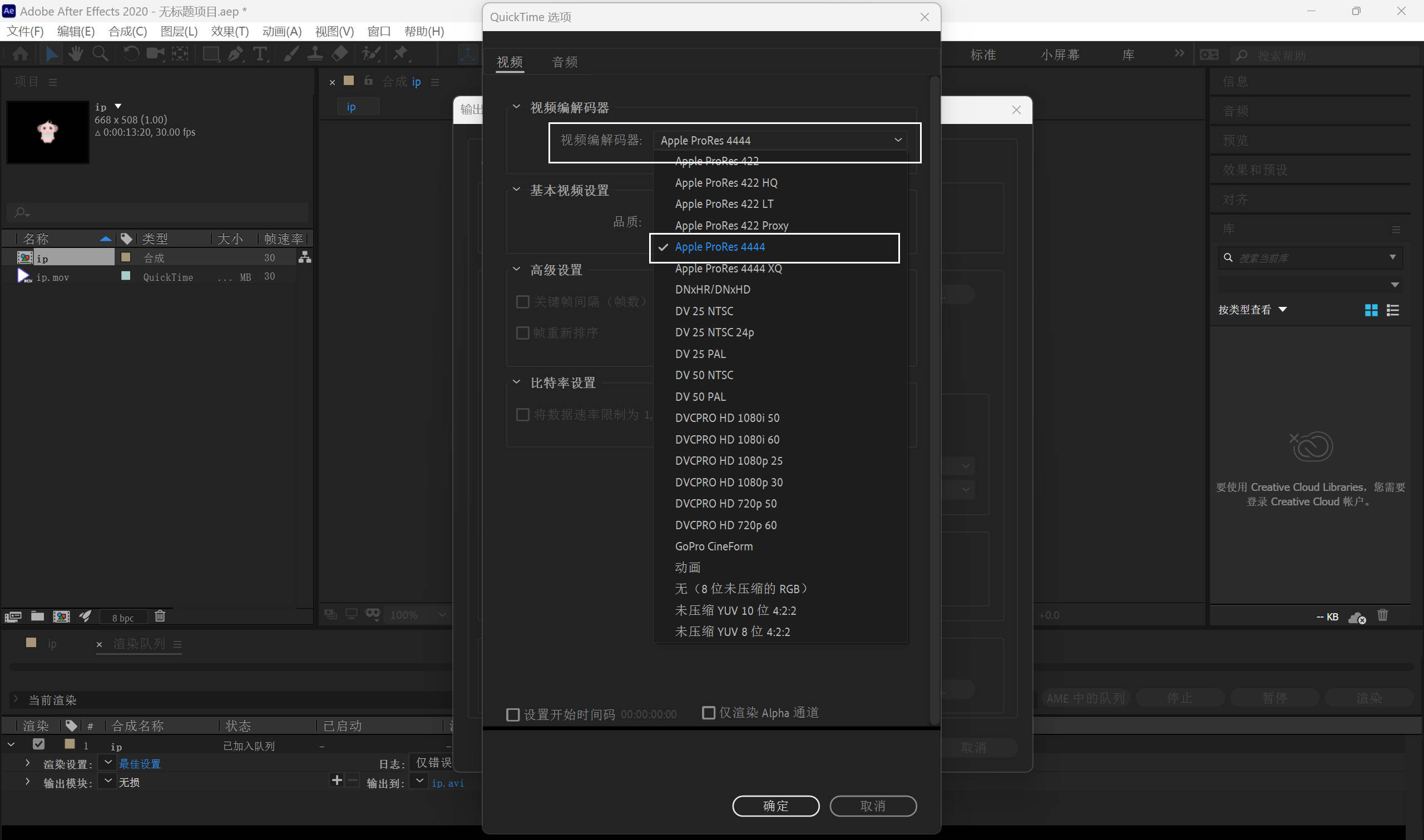Switch library to list view icon

pos(1392,310)
